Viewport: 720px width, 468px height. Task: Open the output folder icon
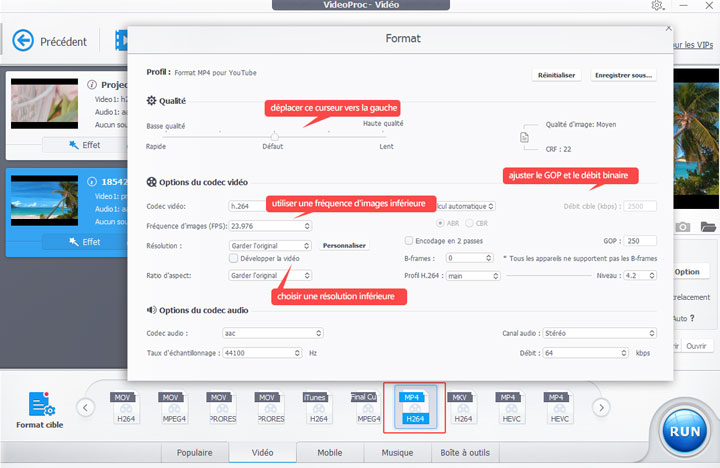708,226
